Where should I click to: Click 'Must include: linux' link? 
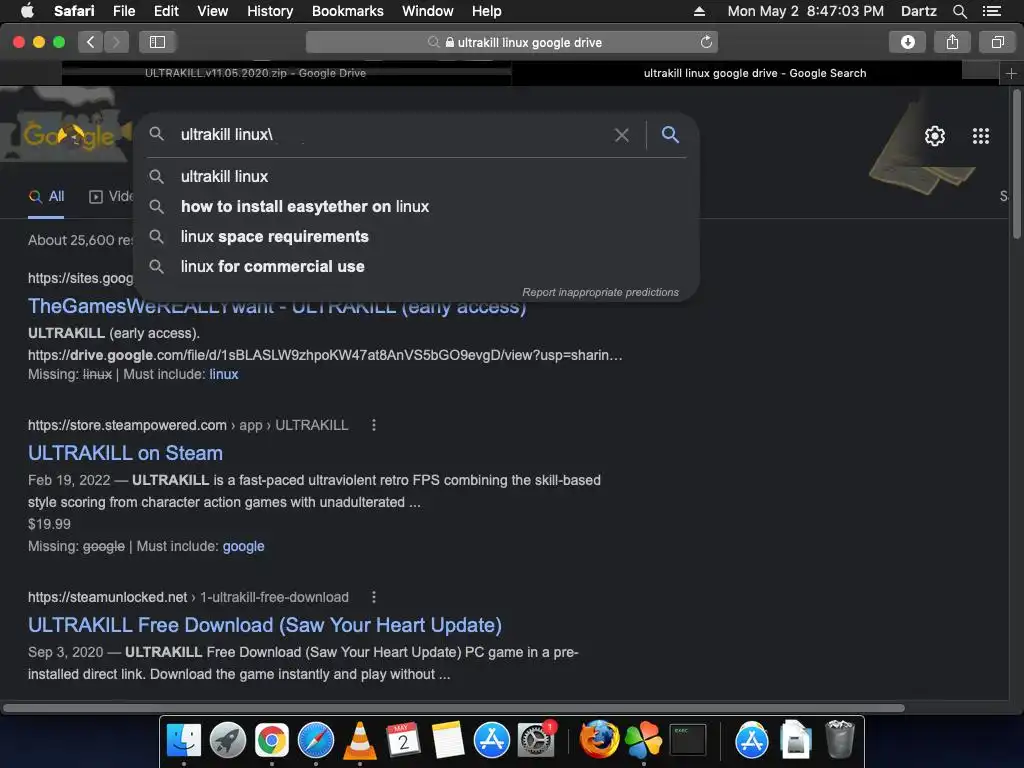(x=223, y=374)
